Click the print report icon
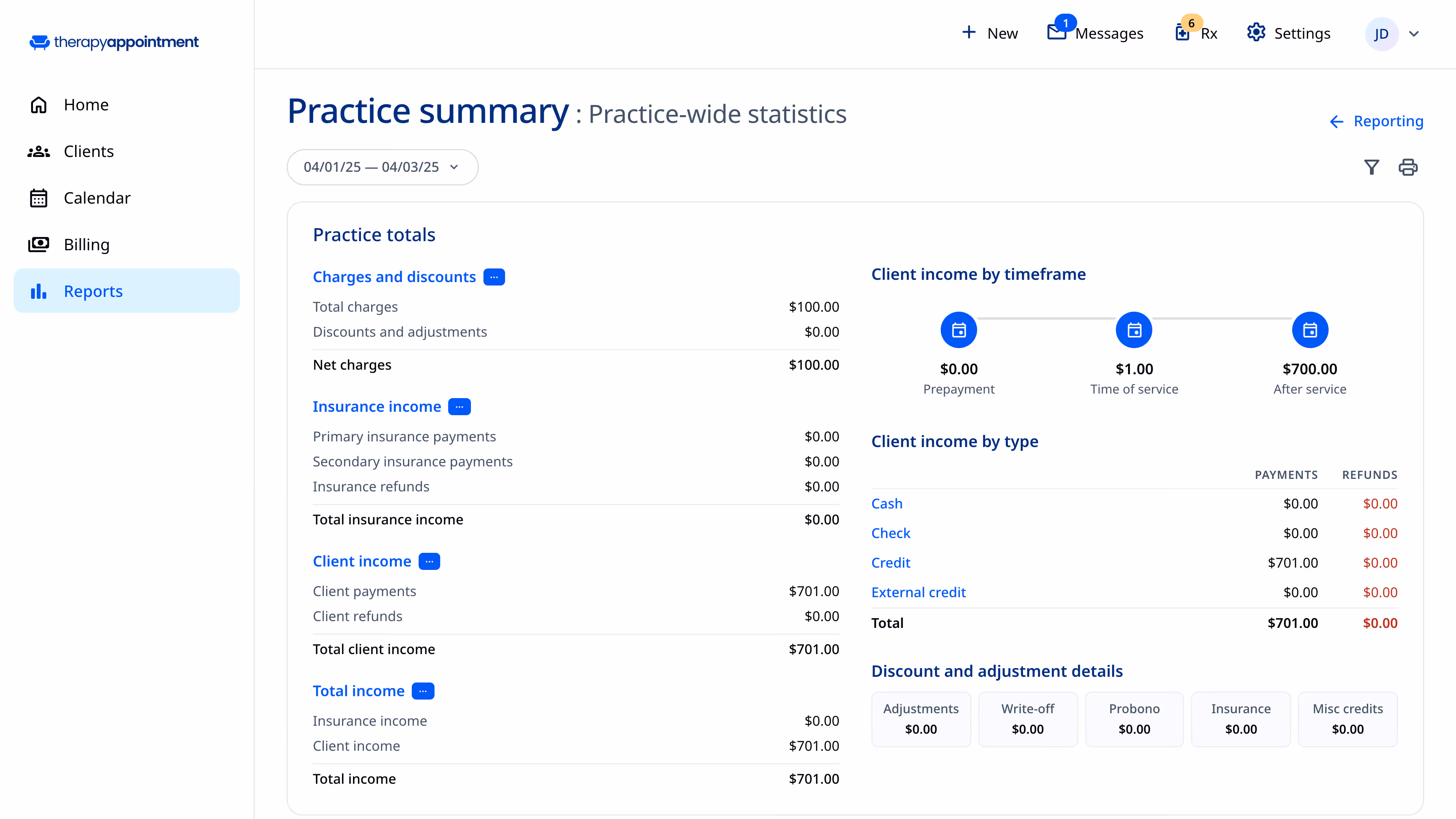This screenshot has width=1456, height=819. (x=1408, y=167)
